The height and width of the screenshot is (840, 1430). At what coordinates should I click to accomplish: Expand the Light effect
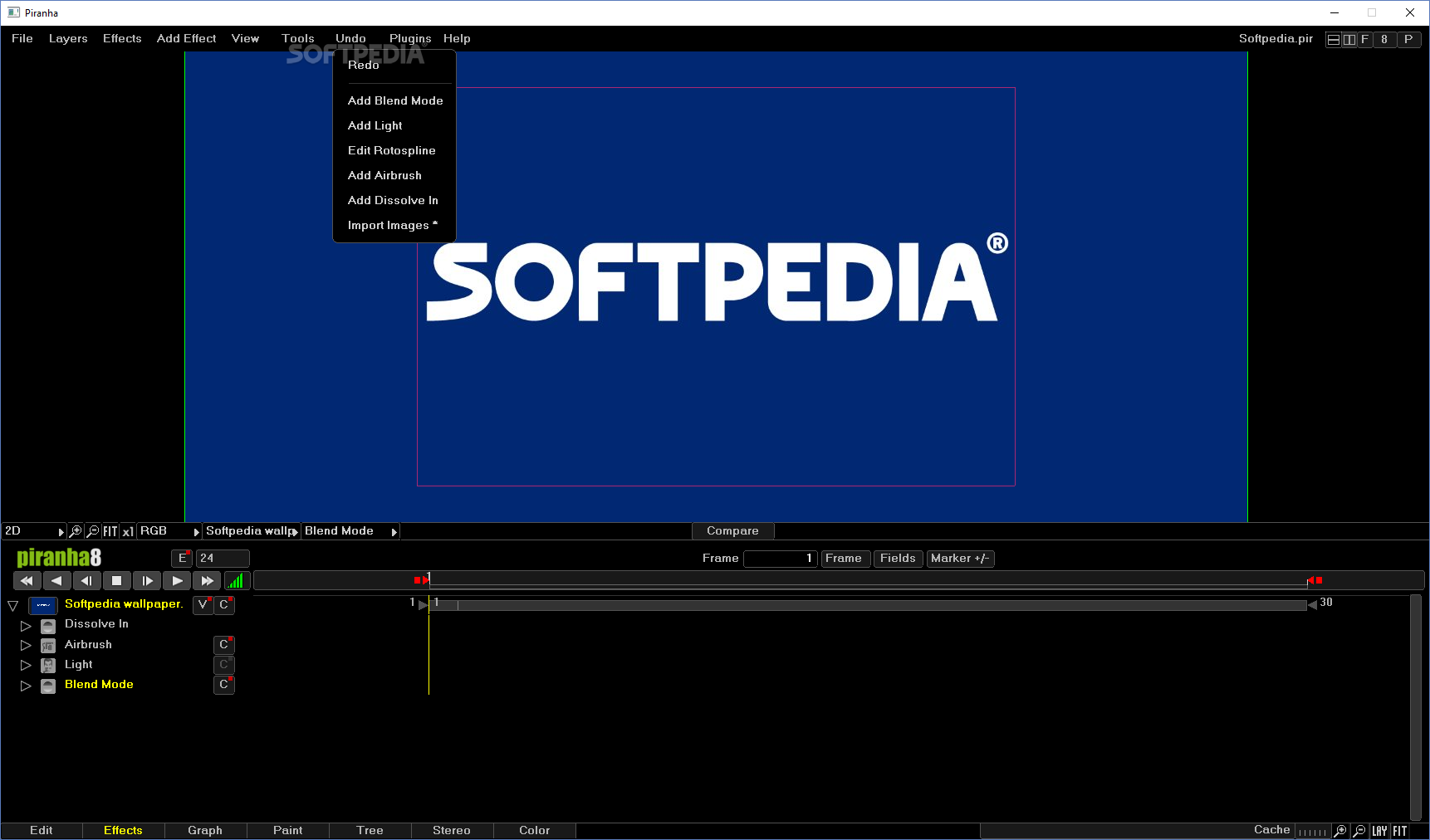(26, 666)
